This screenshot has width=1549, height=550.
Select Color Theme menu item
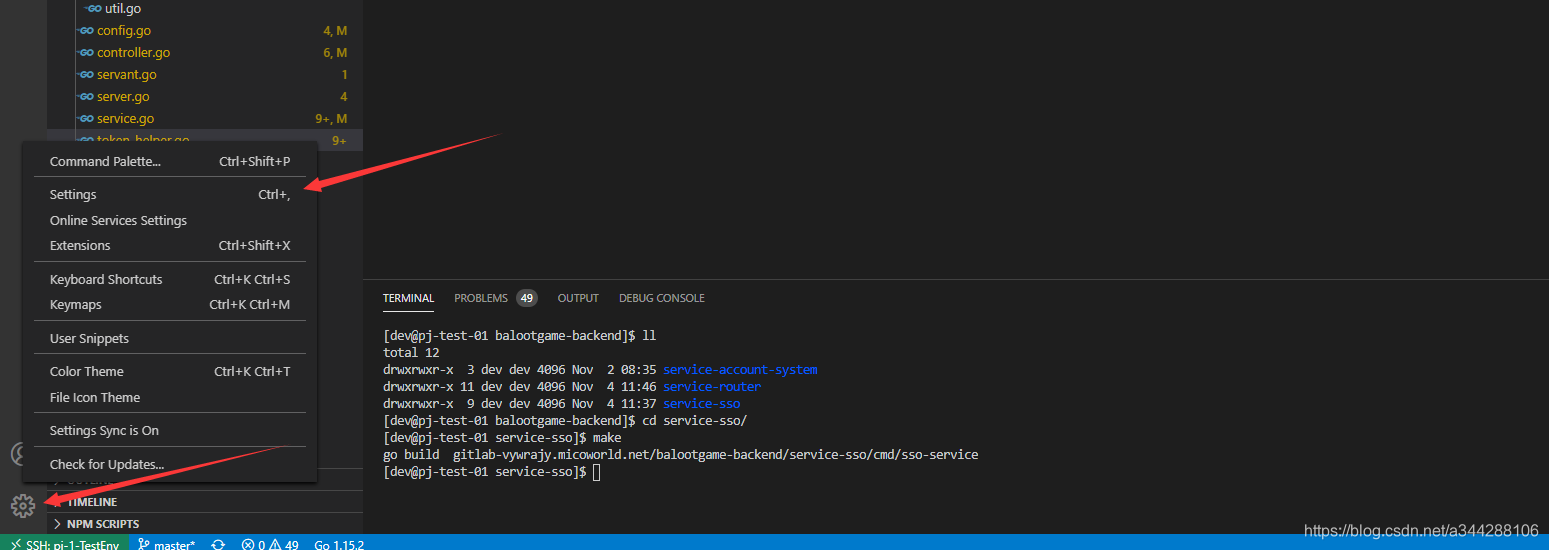pos(170,371)
